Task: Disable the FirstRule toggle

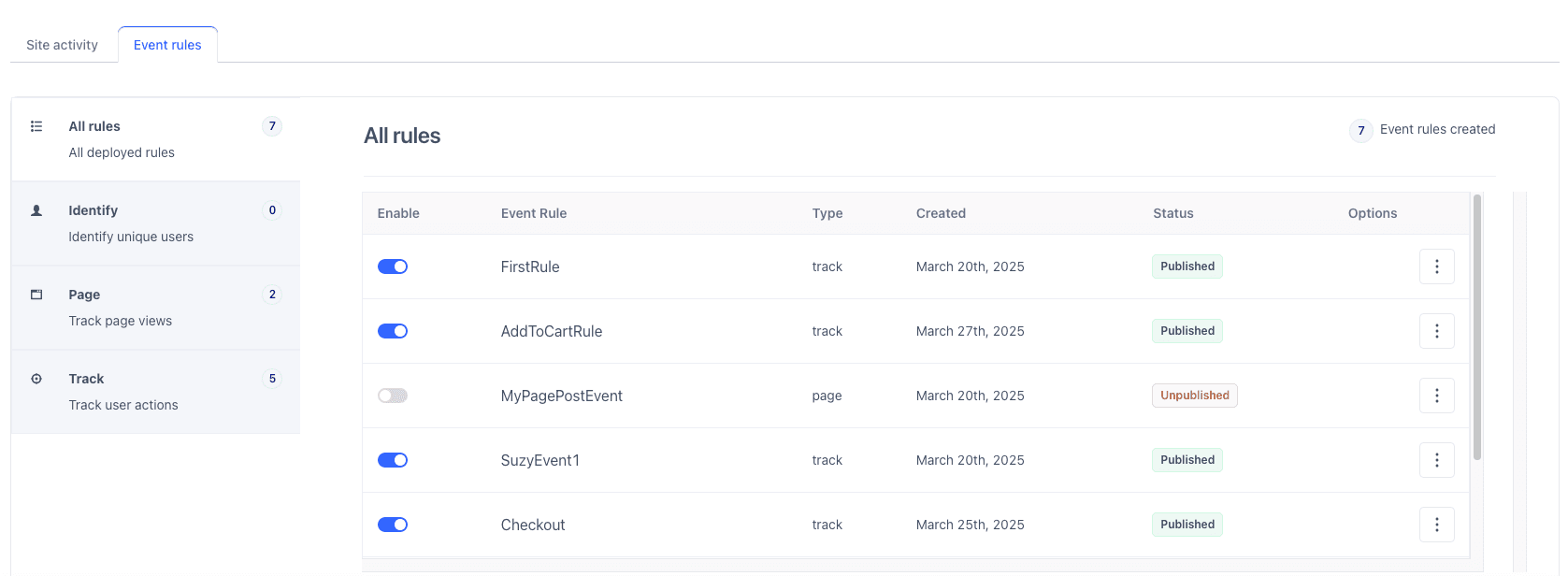Action: click(x=393, y=266)
